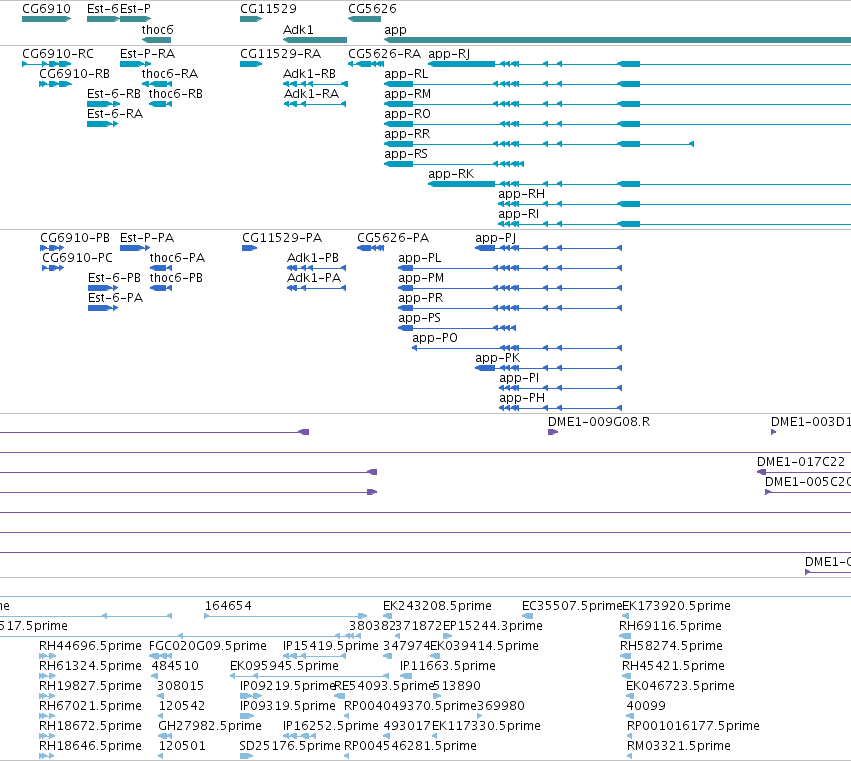Select the CG11529 gene label
This screenshot has width=851, height=761.
268,9
